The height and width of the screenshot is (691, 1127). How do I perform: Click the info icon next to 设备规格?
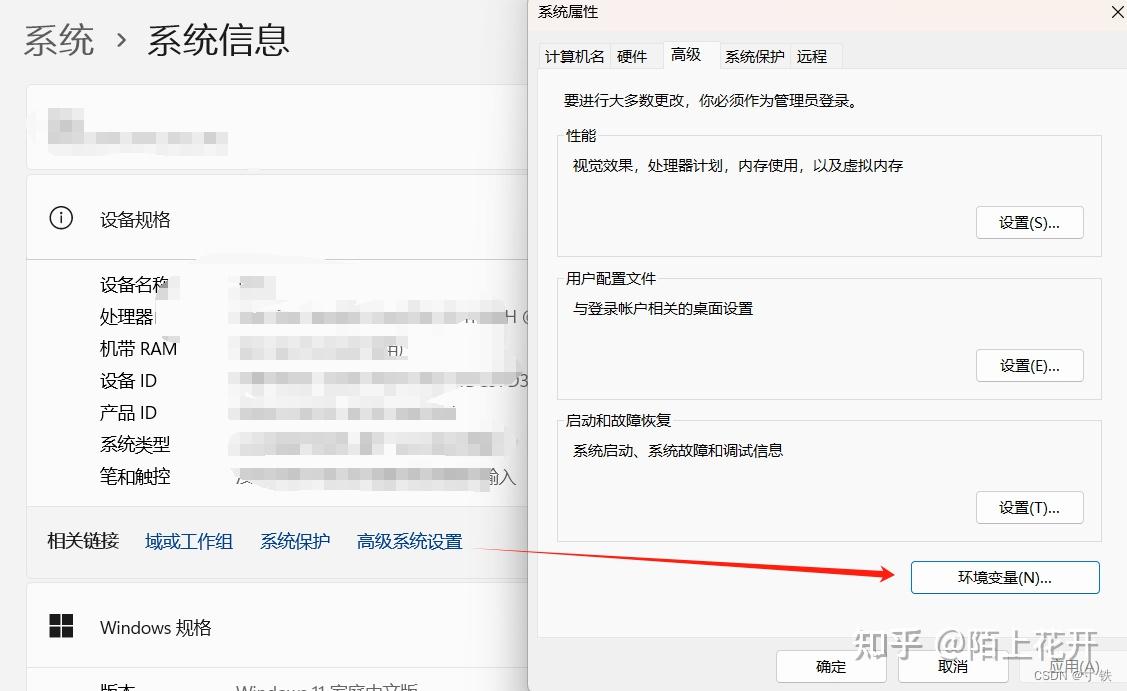(61, 219)
